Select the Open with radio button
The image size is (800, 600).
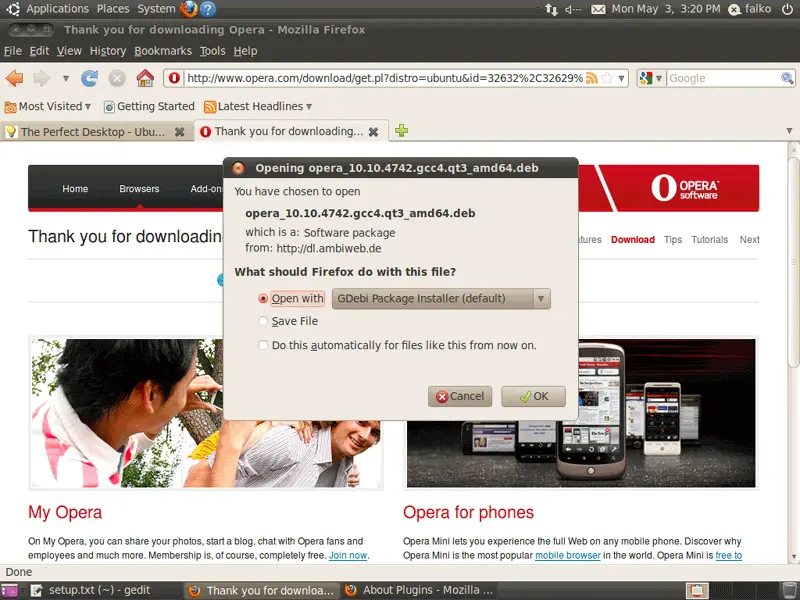[263, 298]
